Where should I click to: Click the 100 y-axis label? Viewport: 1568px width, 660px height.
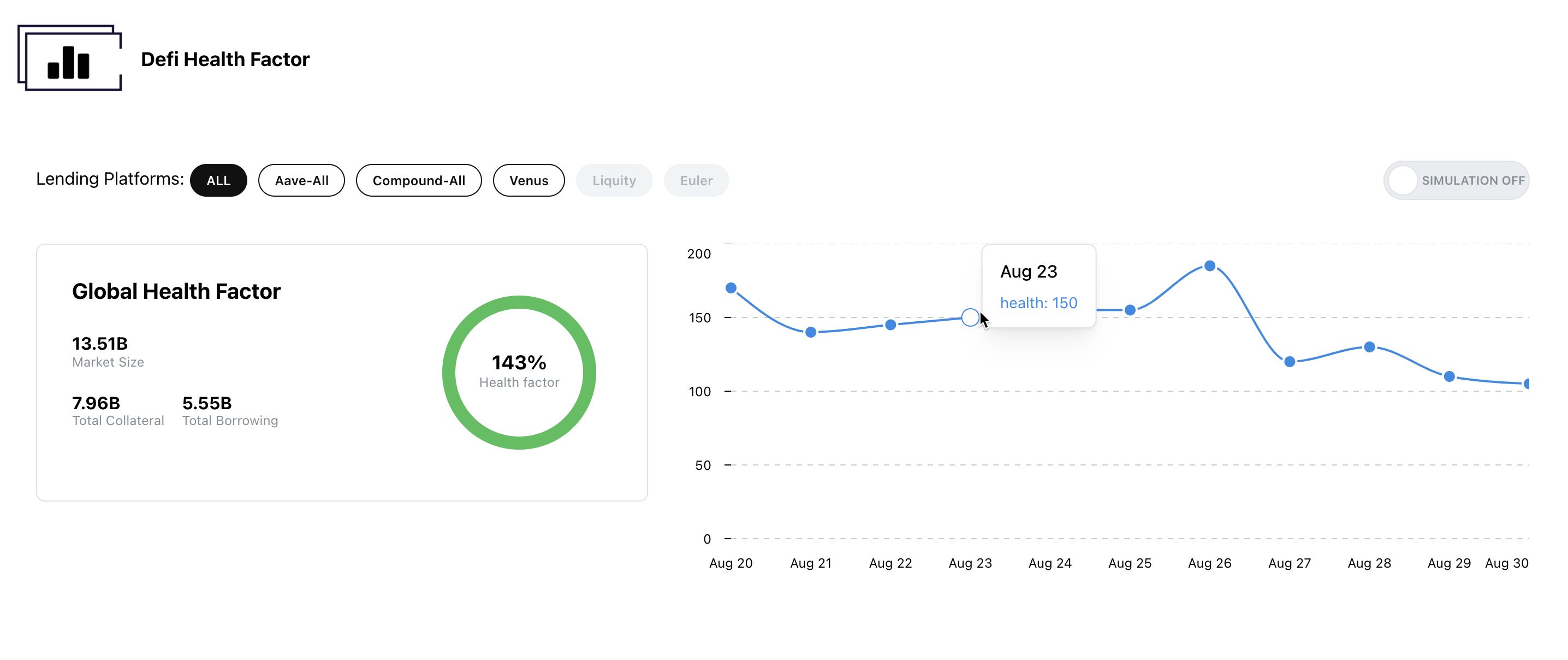699,391
